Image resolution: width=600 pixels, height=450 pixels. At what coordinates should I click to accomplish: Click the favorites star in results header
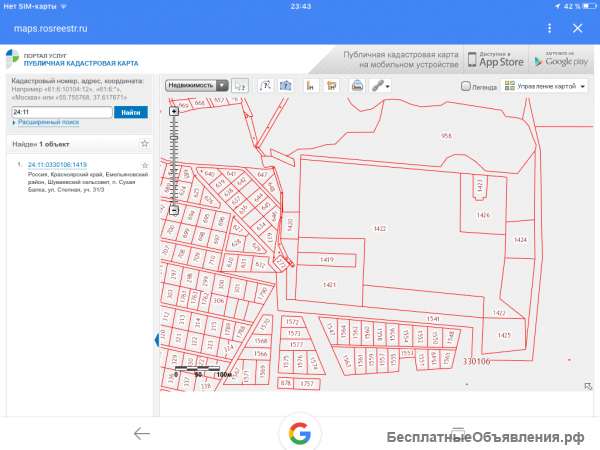tap(145, 144)
